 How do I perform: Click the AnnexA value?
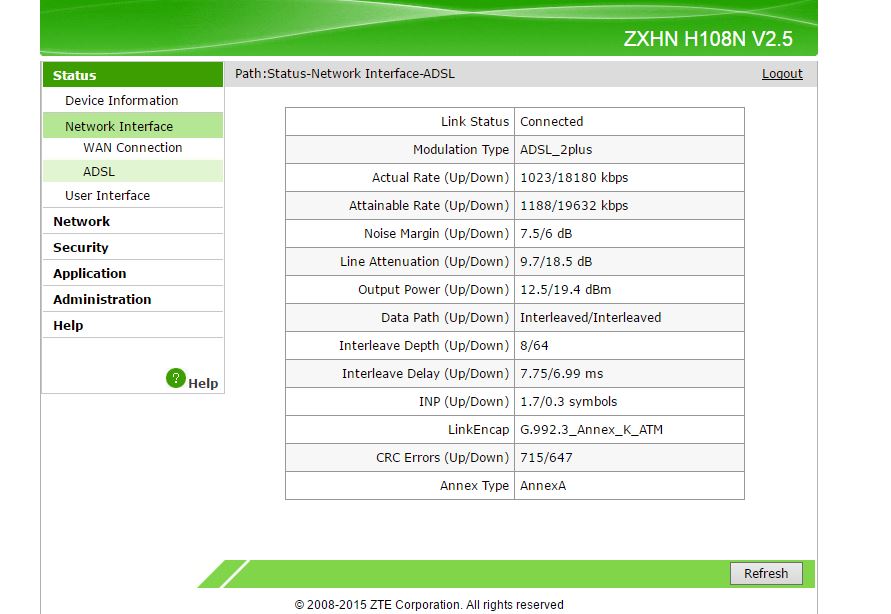(x=543, y=486)
